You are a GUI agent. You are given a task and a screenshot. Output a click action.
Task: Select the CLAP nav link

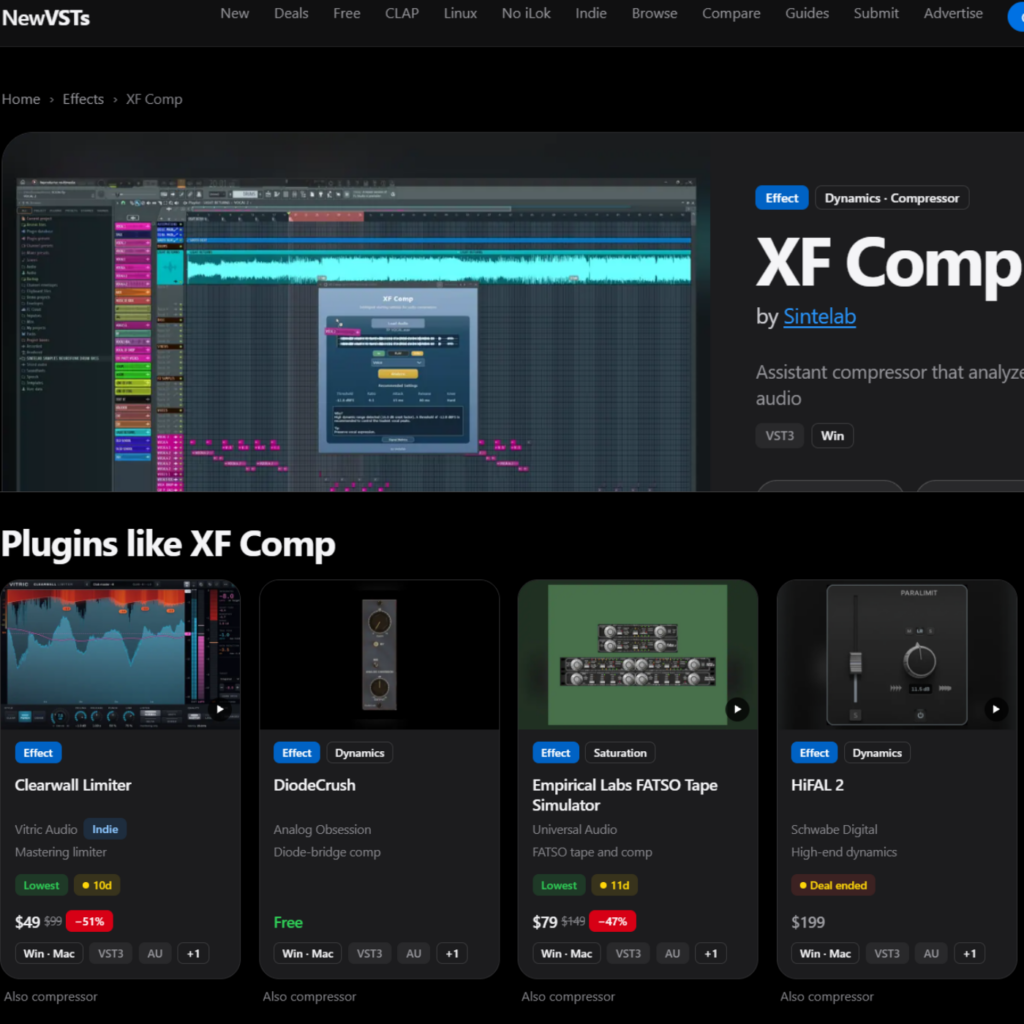[402, 13]
